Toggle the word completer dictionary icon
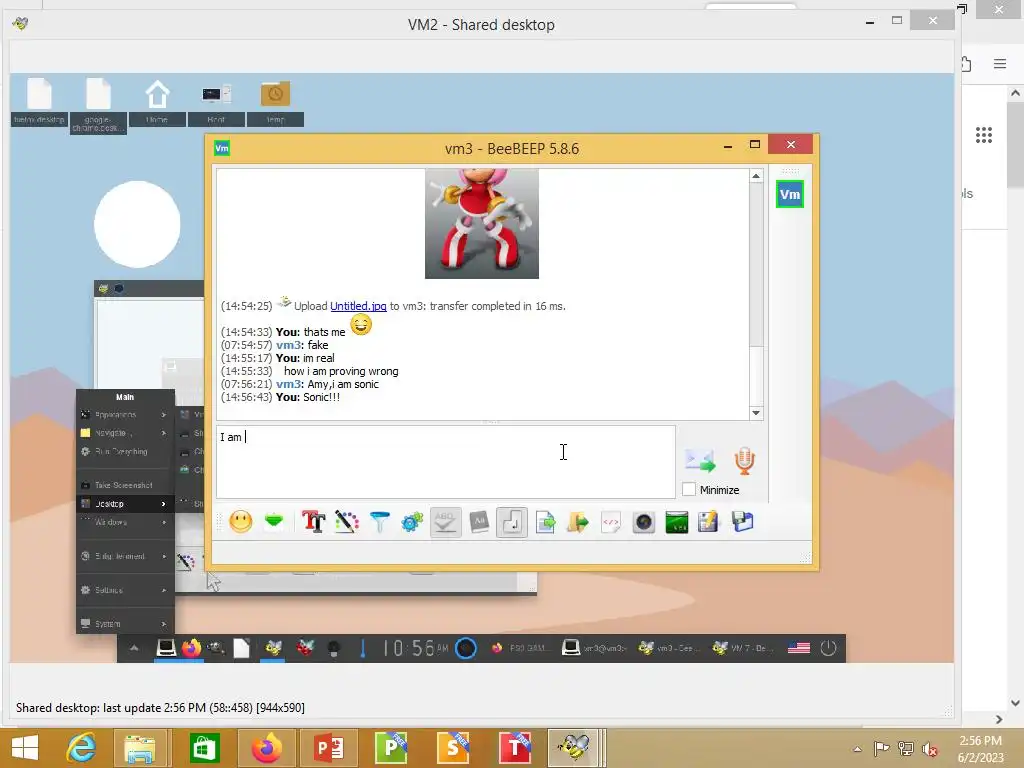 [479, 522]
